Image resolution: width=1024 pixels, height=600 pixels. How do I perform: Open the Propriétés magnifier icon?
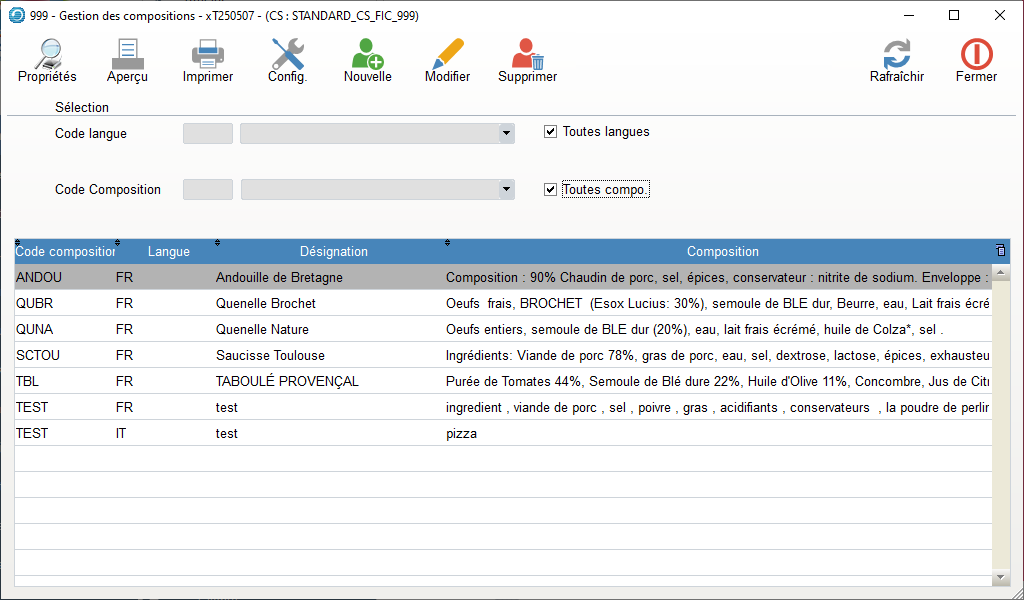(x=47, y=55)
